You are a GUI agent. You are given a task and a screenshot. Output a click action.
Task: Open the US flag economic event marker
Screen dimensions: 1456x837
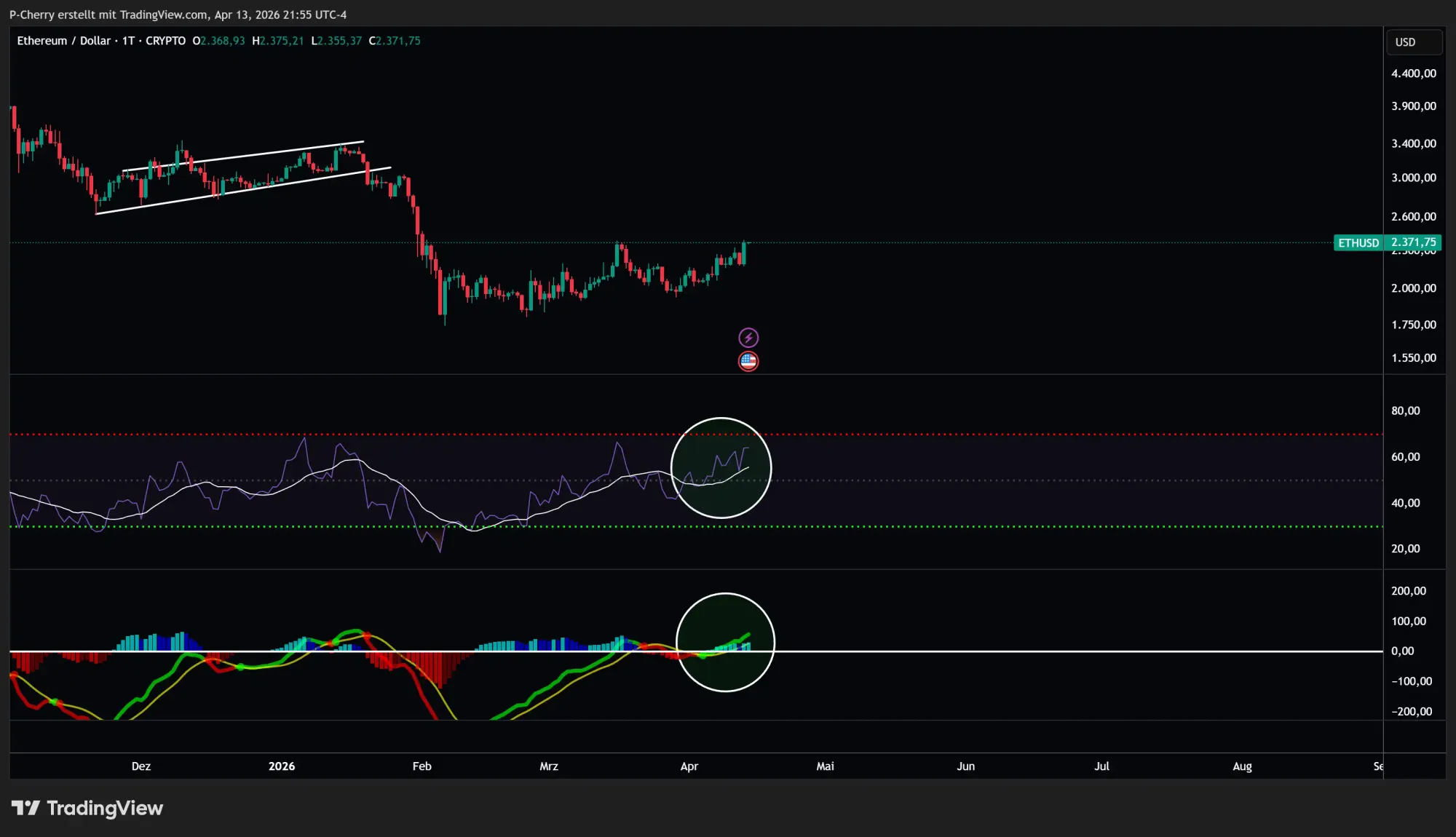[x=748, y=360]
